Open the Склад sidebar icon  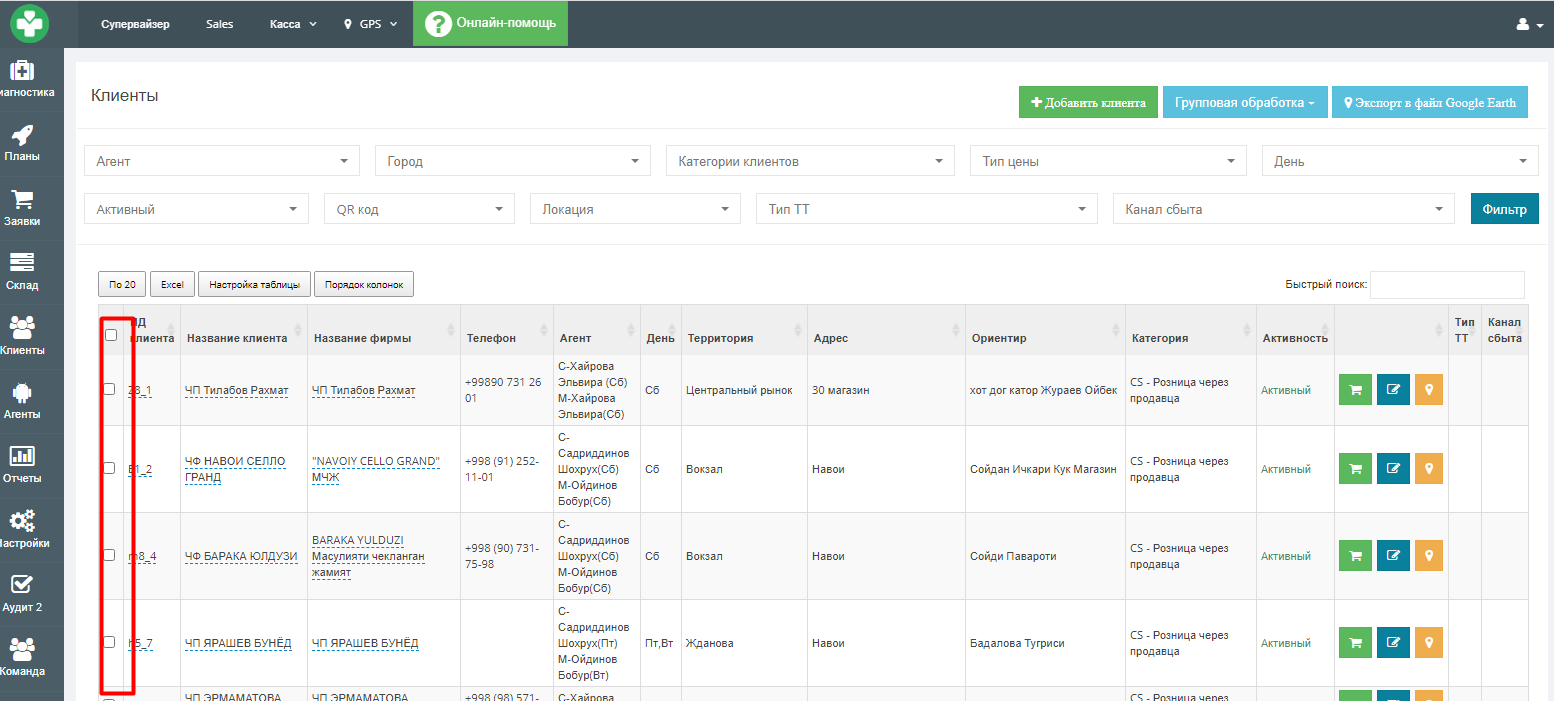click(22, 263)
